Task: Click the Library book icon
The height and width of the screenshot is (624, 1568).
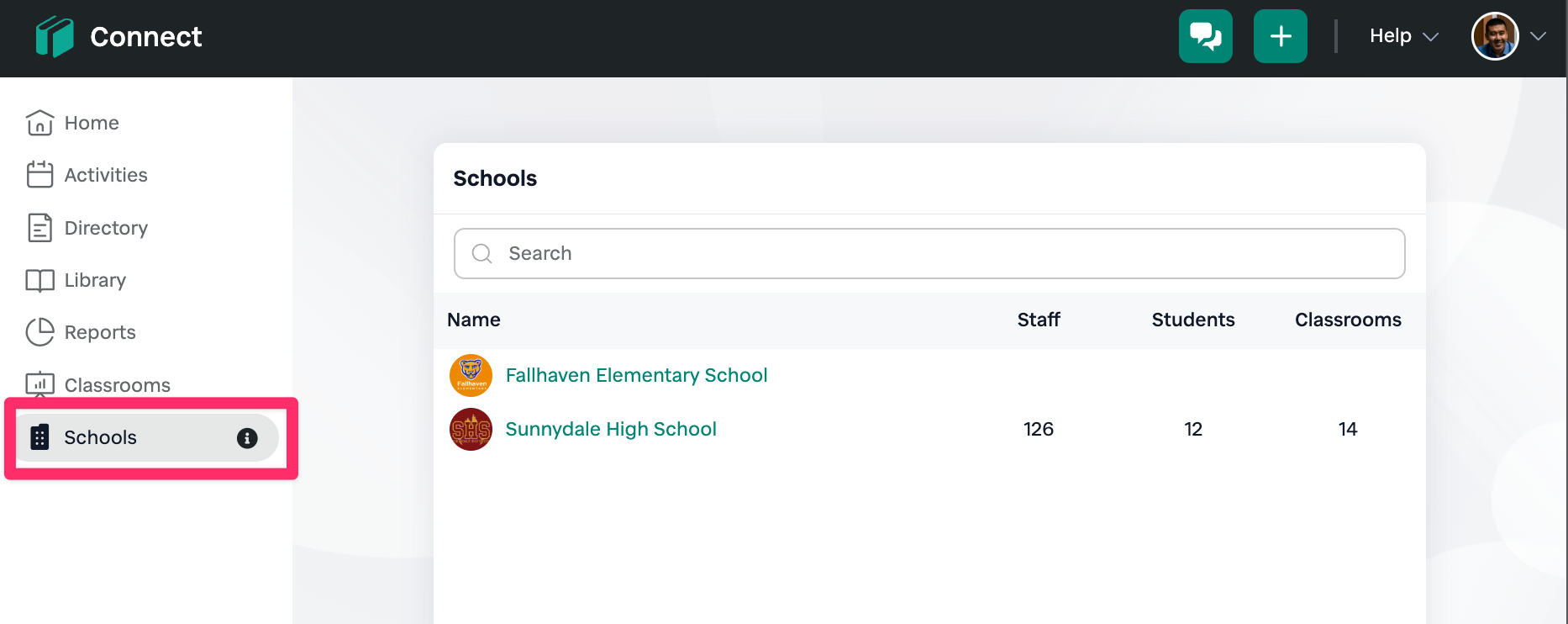Action: pyautogui.click(x=39, y=280)
